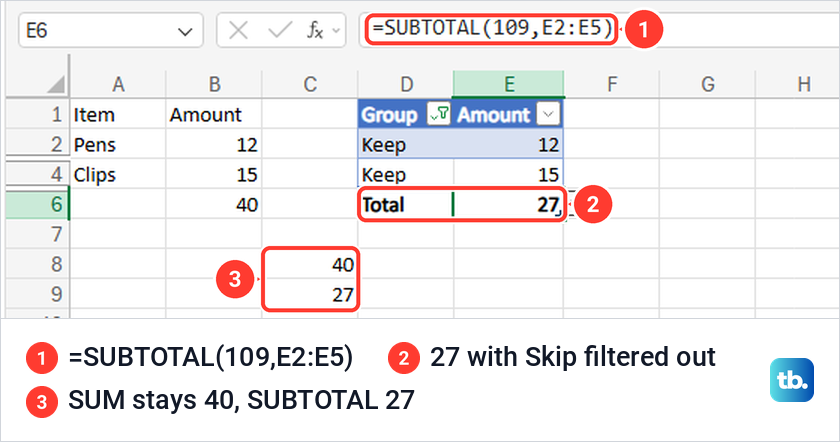Viewport: 840px width, 442px height.
Task: Select cell E2 with value 12
Action: coord(508,144)
